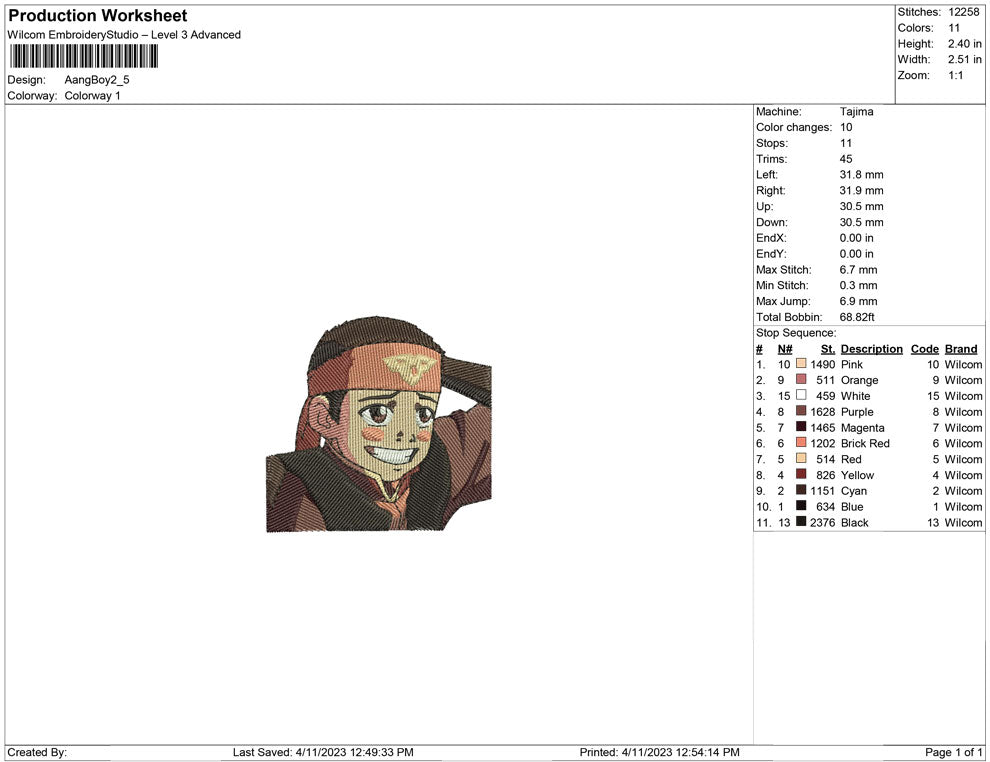The width and height of the screenshot is (990, 762).
Task: Click the Zoom value 1:1
Action: click(955, 75)
